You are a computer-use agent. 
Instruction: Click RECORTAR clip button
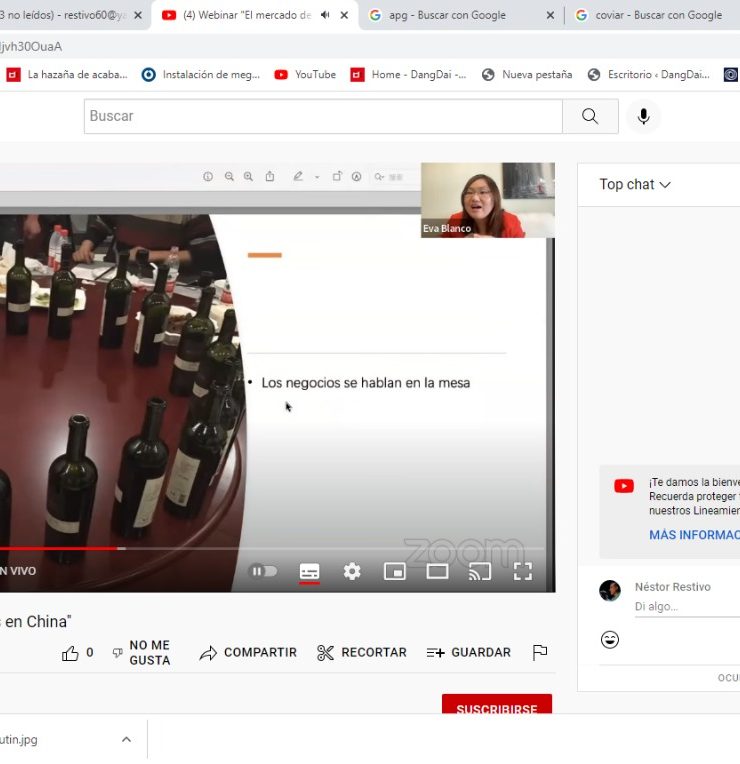coord(361,652)
